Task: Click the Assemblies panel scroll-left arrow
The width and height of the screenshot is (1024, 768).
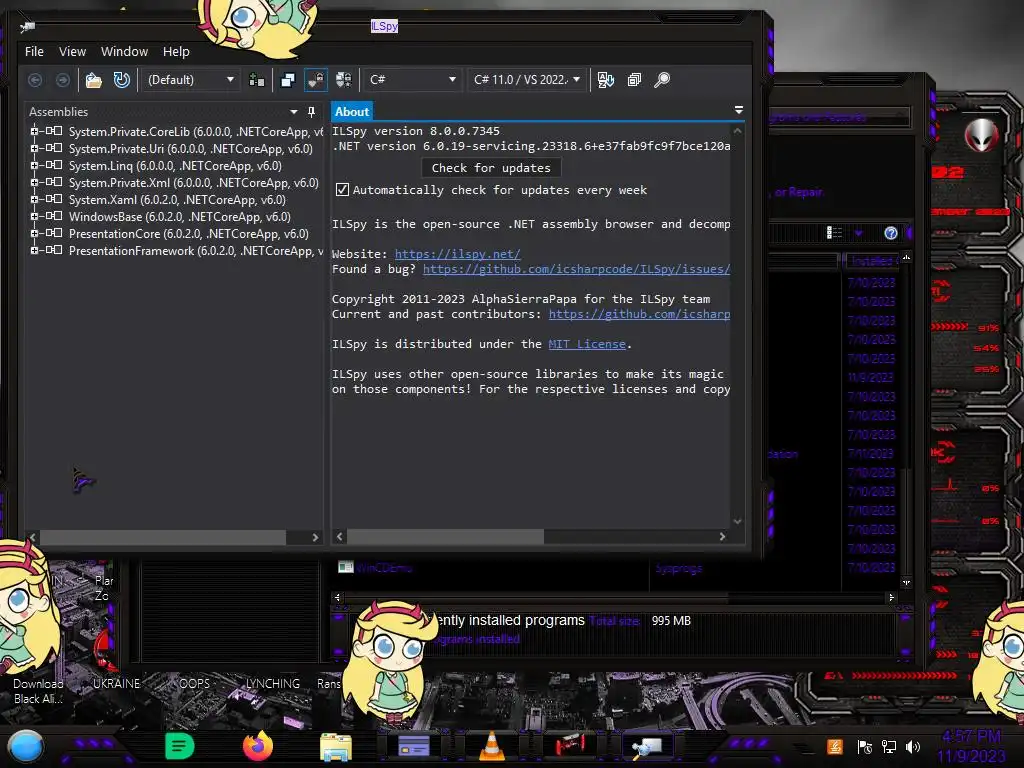Action: (x=33, y=537)
